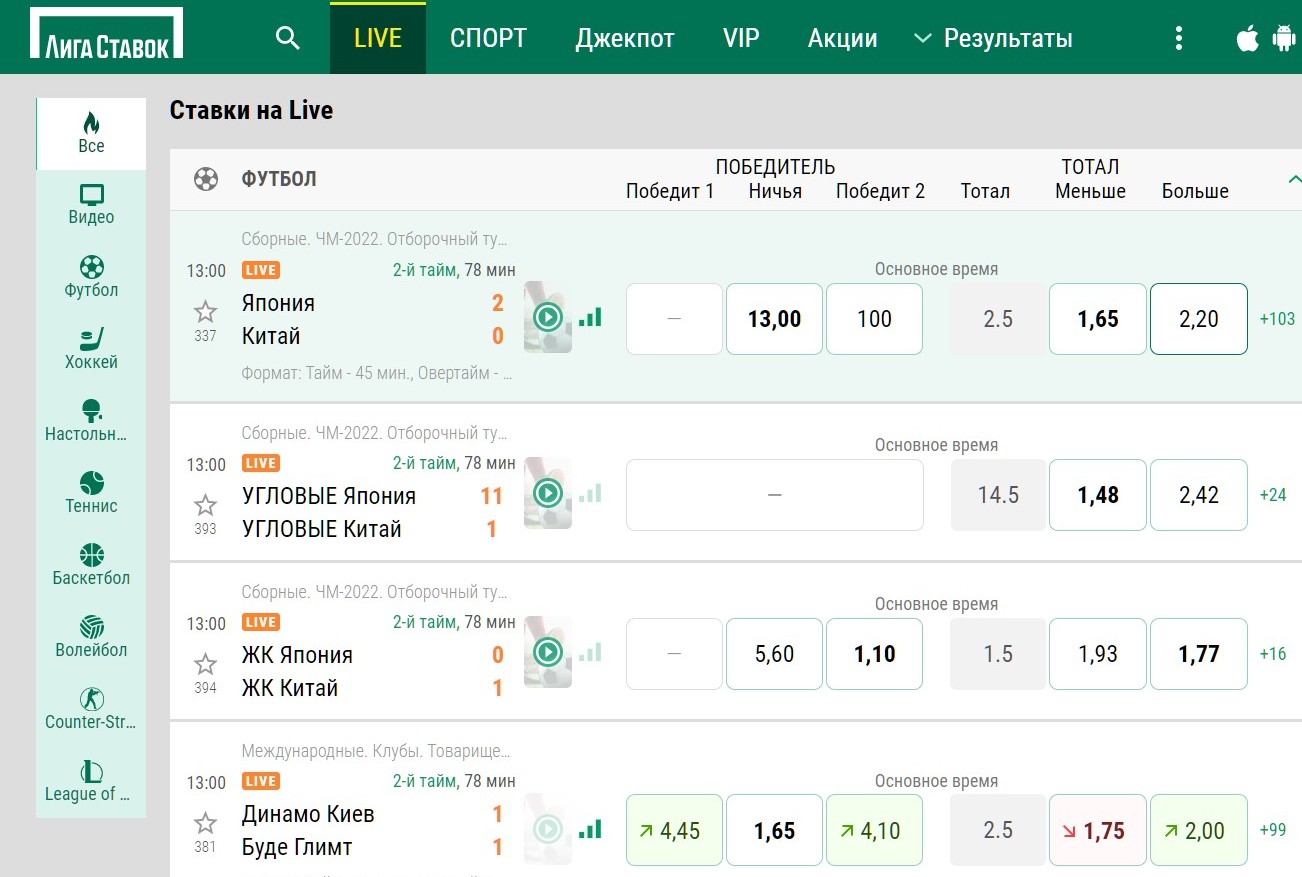The height and width of the screenshot is (877, 1302).
Task: Open the Результаты dropdown
Action: tap(993, 38)
